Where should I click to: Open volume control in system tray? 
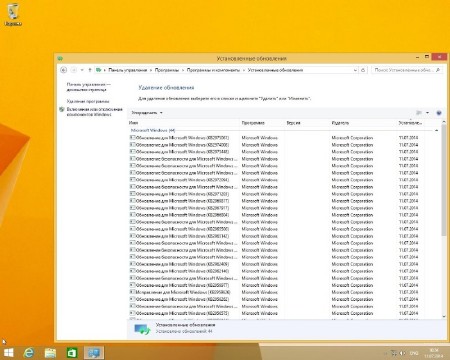(402, 353)
